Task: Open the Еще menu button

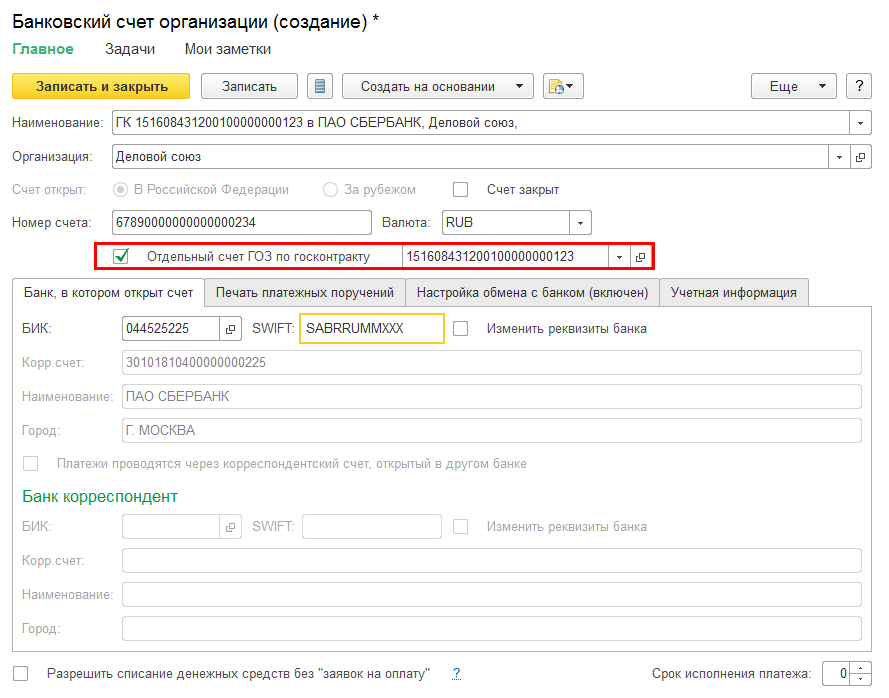Action: point(793,86)
